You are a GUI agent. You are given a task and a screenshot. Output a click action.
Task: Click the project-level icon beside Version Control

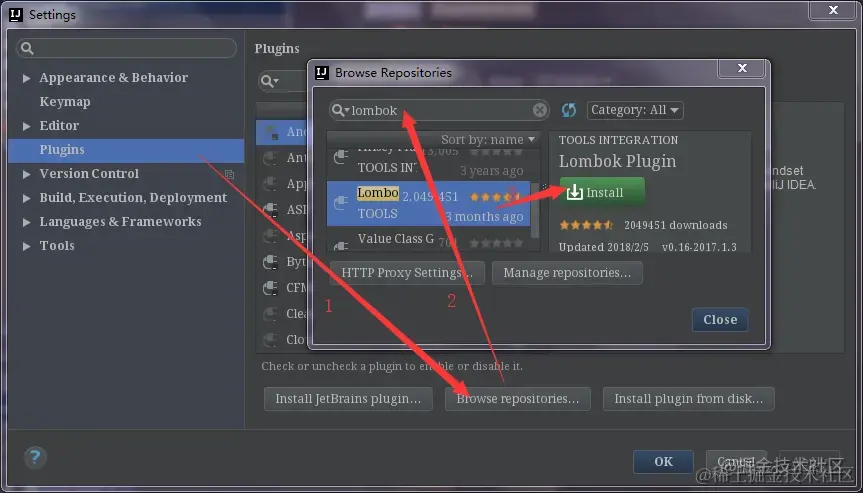pyautogui.click(x=230, y=174)
